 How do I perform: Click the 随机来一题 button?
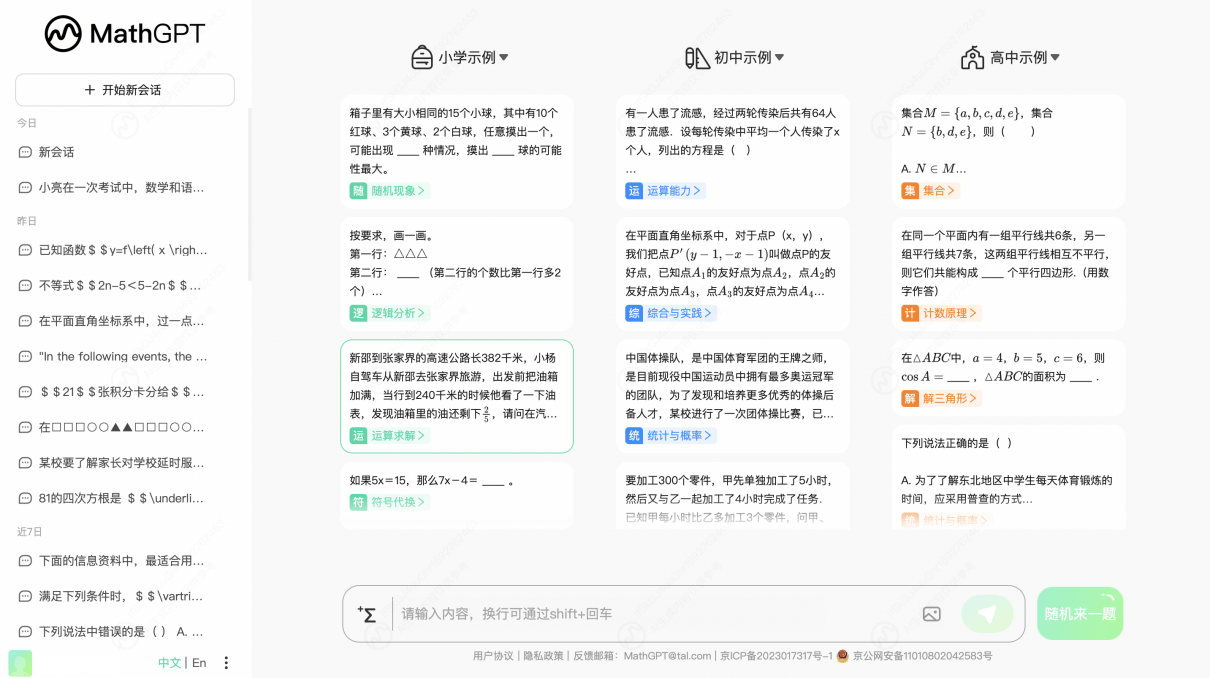pyautogui.click(x=1079, y=613)
